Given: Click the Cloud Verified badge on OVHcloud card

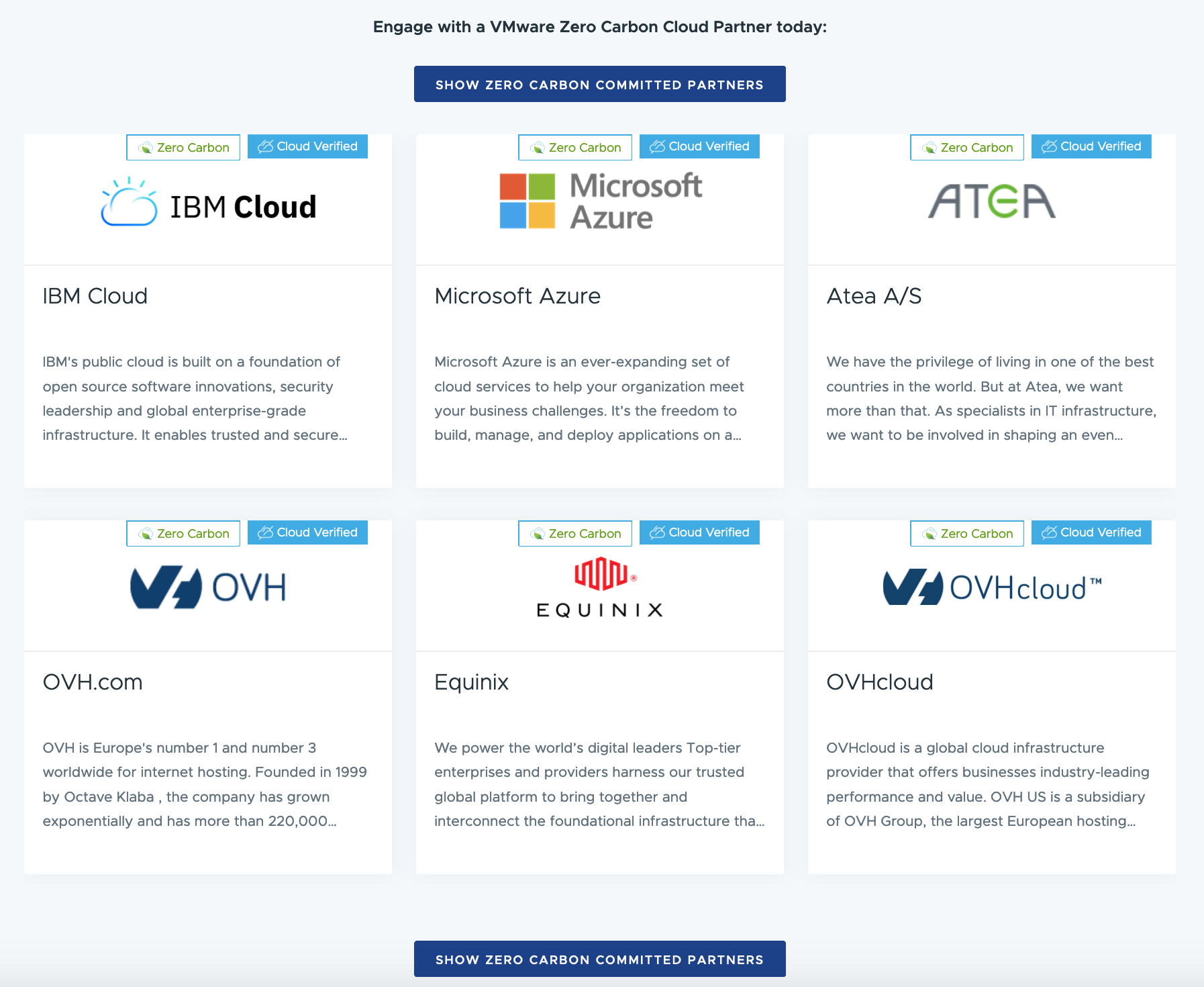Looking at the screenshot, I should click(1091, 532).
